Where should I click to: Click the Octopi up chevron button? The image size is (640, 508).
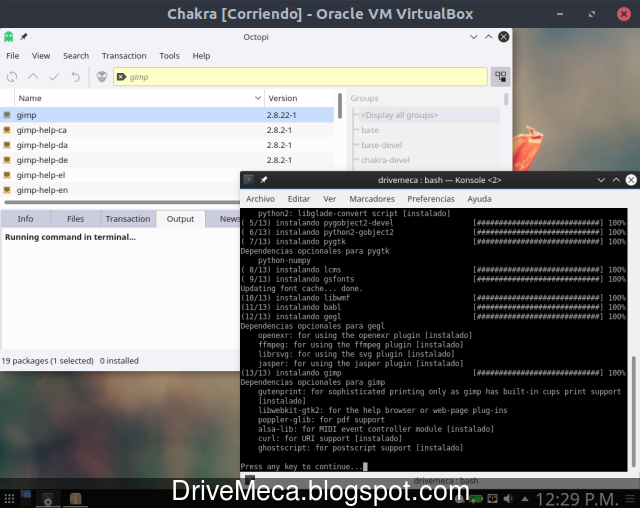489,37
